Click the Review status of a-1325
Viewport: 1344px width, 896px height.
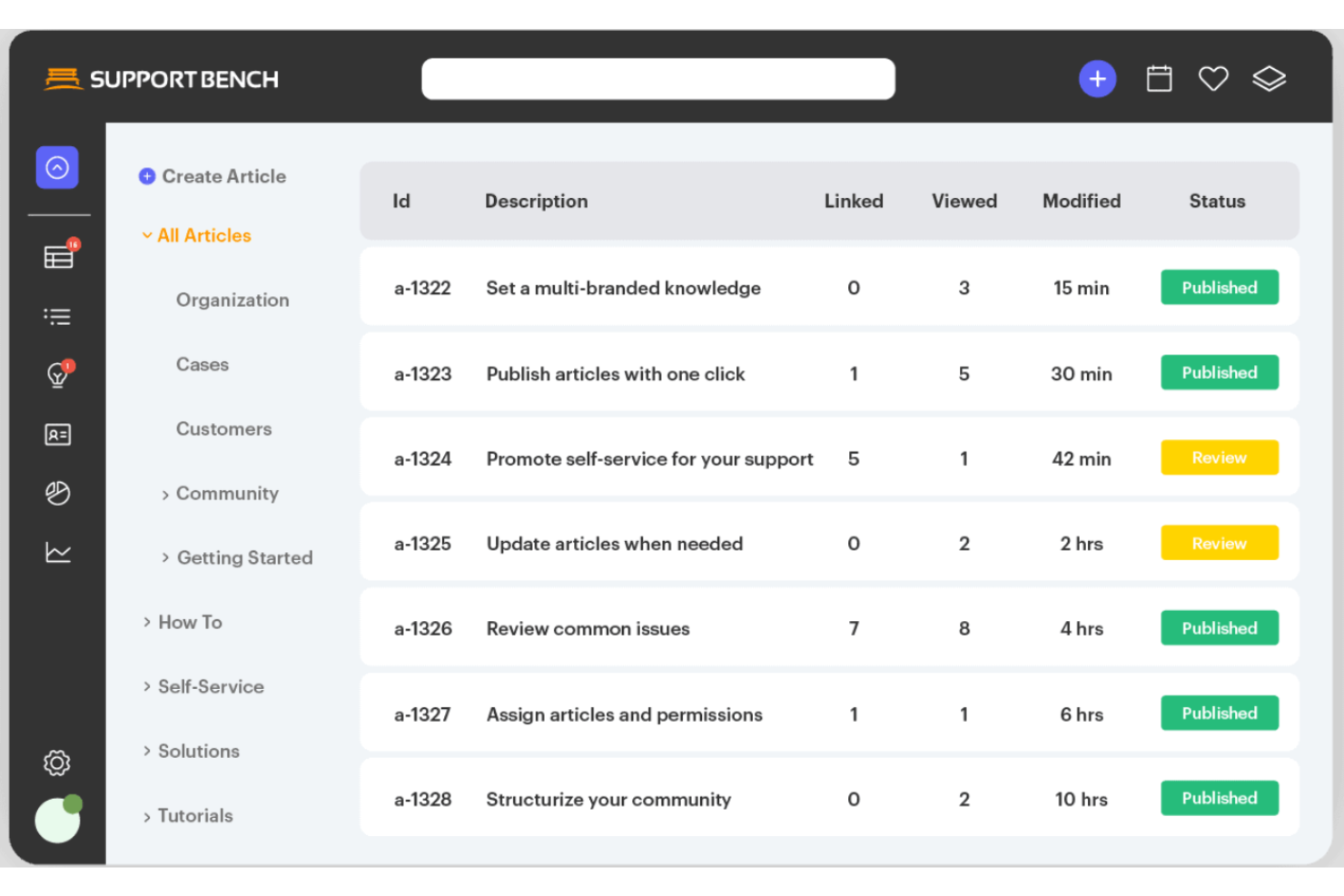click(1220, 543)
